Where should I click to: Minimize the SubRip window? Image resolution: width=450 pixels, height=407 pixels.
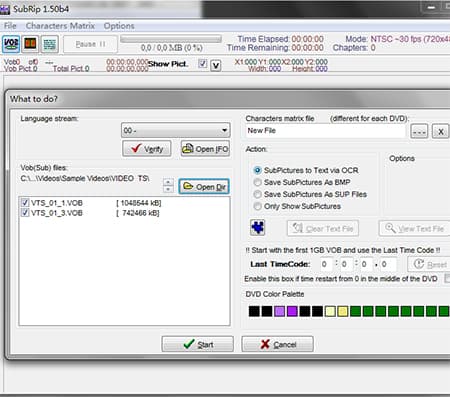tap(432, 8)
